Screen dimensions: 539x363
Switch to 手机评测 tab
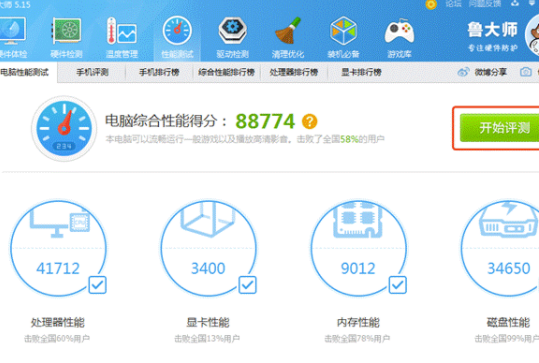[92, 72]
